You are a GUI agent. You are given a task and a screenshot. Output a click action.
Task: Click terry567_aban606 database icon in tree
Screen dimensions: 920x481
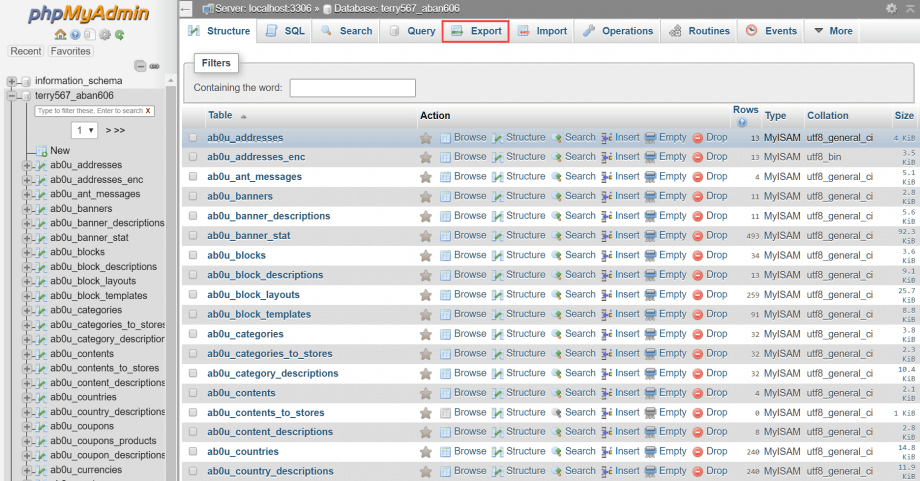26,96
